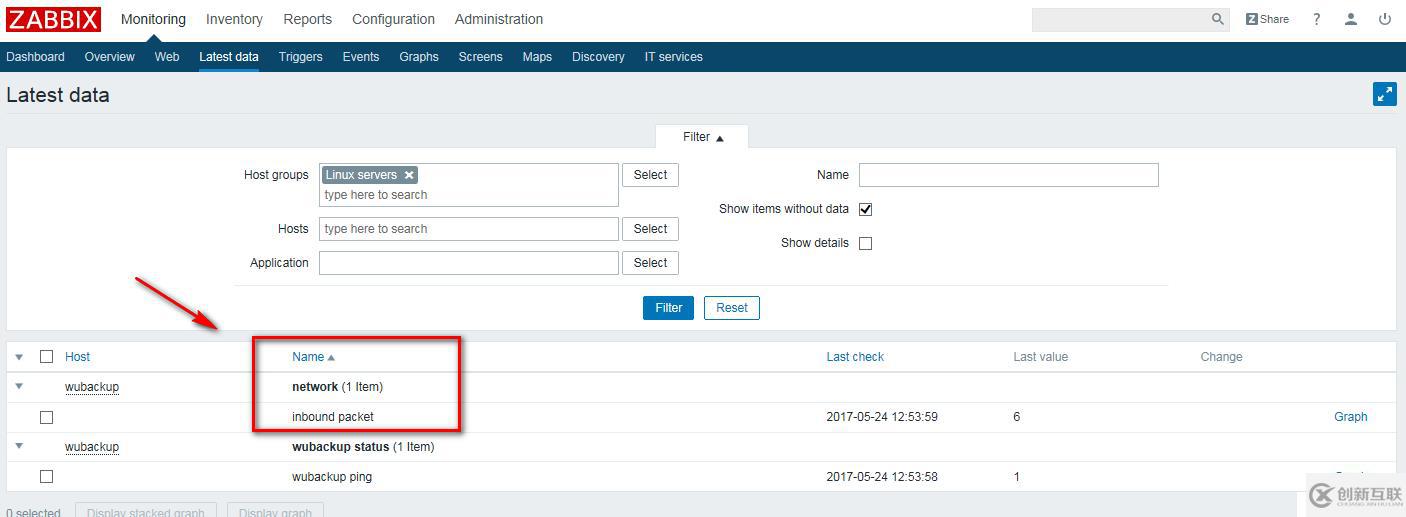
Task: Apply the blue Filter button
Action: (x=668, y=308)
